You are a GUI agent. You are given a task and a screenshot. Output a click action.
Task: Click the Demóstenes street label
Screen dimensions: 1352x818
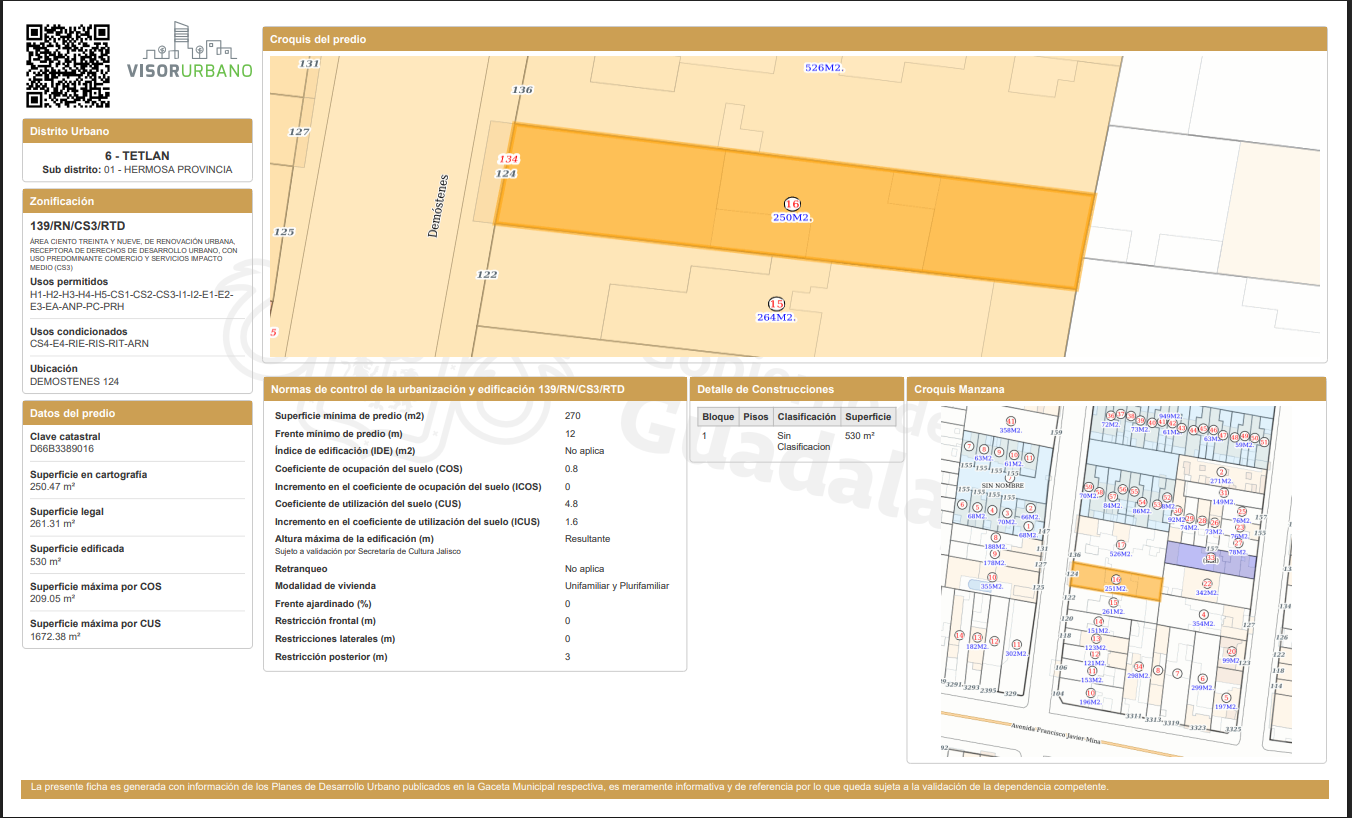(x=437, y=206)
